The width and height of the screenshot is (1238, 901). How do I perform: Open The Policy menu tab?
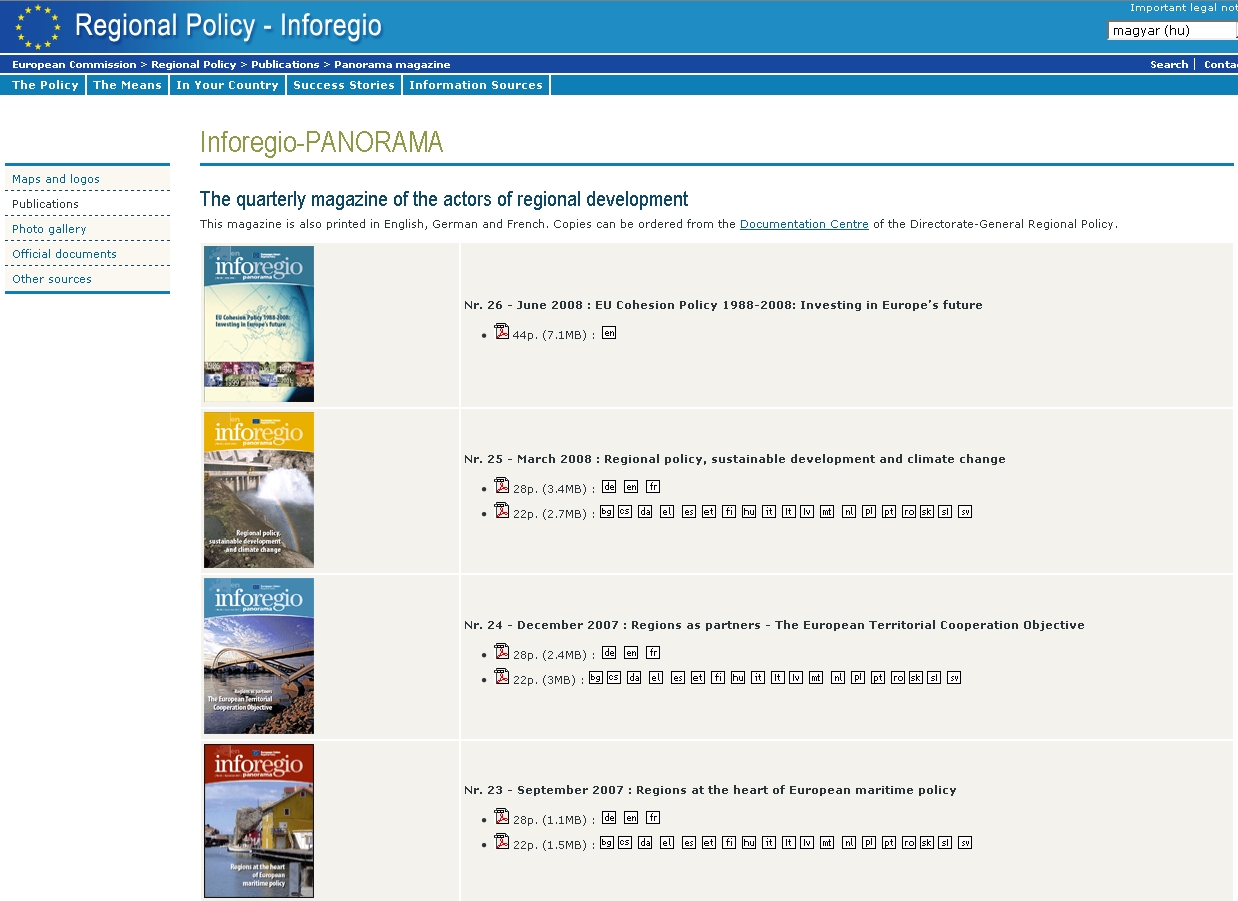coord(45,85)
